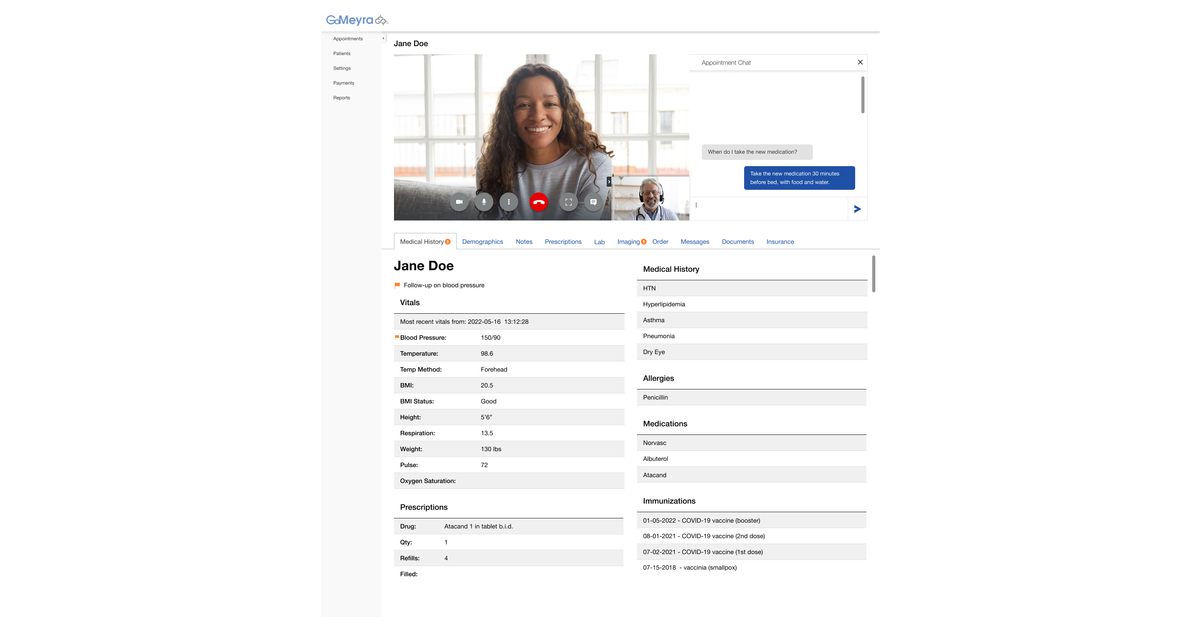
Task: Open Patients from the sidebar
Action: tap(342, 54)
